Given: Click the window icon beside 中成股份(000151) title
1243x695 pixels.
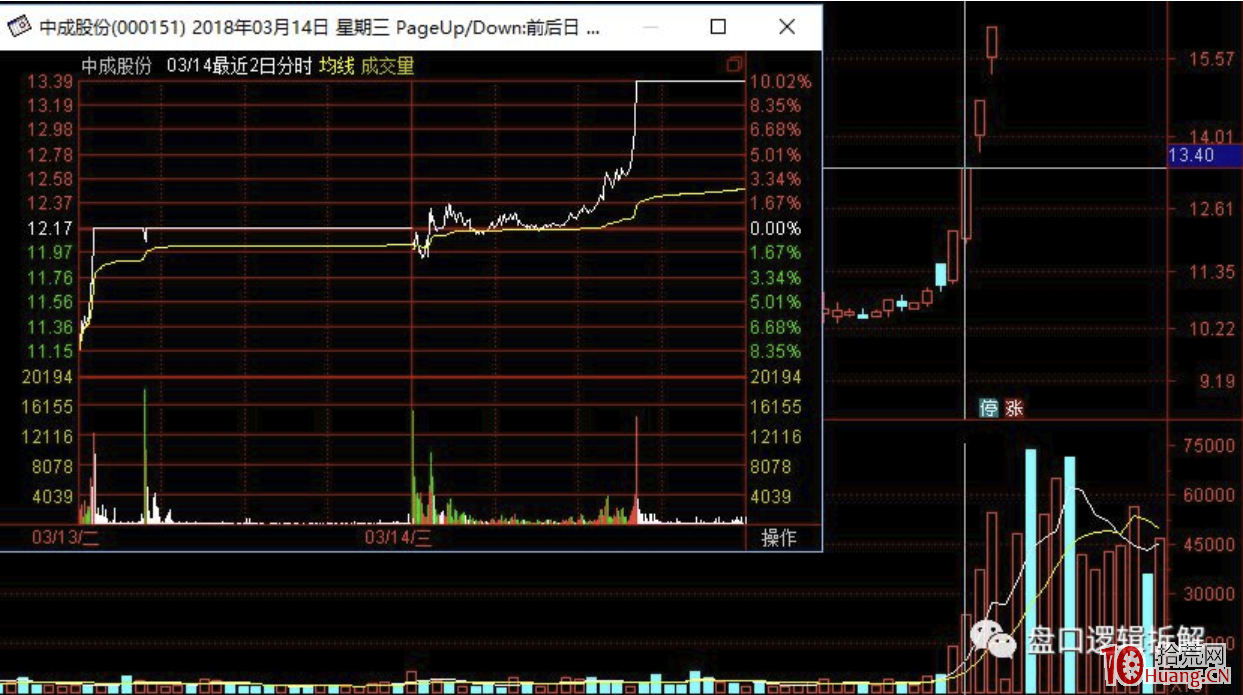Looking at the screenshot, I should 20,28.
